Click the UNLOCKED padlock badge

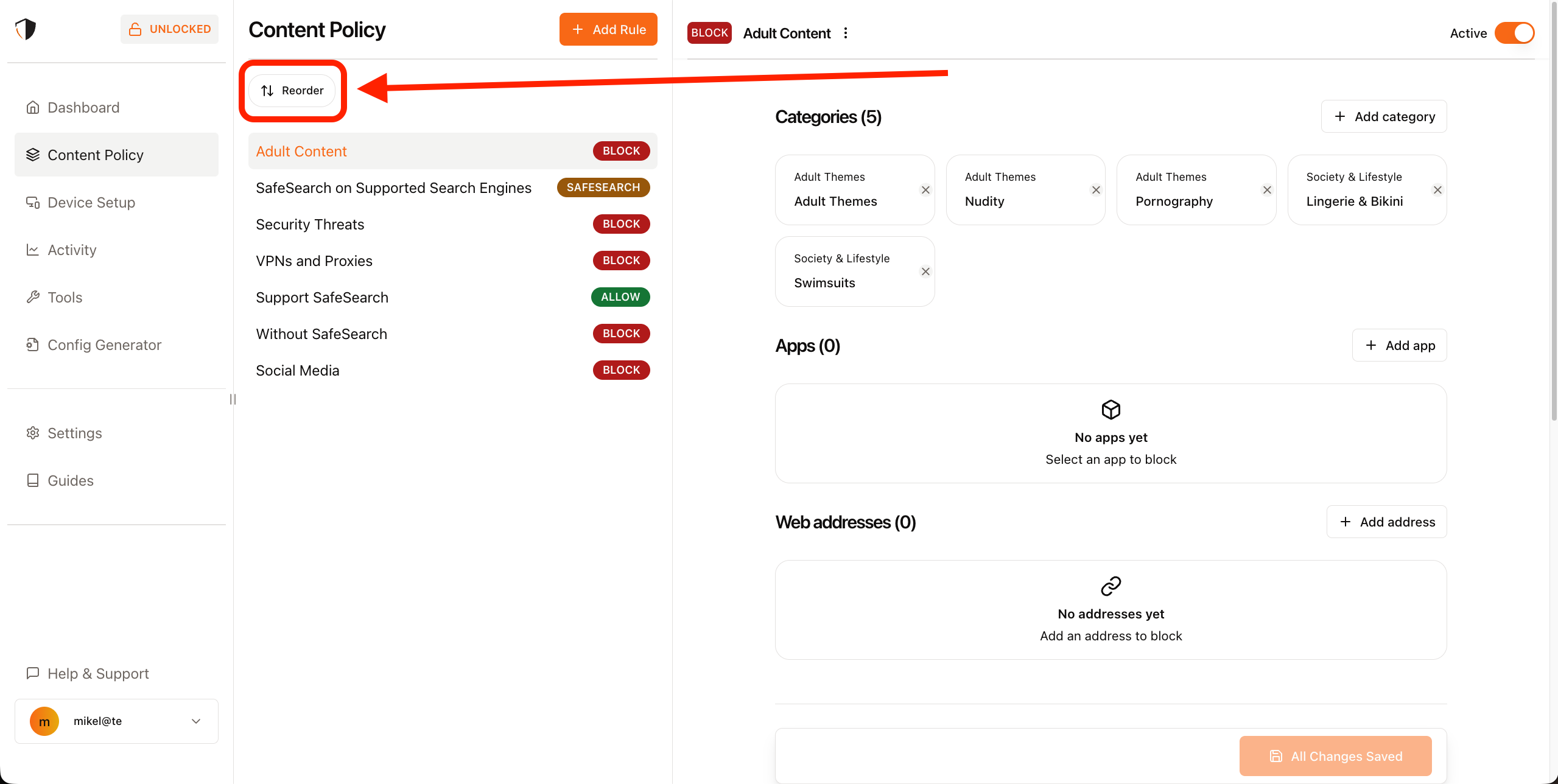click(x=169, y=29)
